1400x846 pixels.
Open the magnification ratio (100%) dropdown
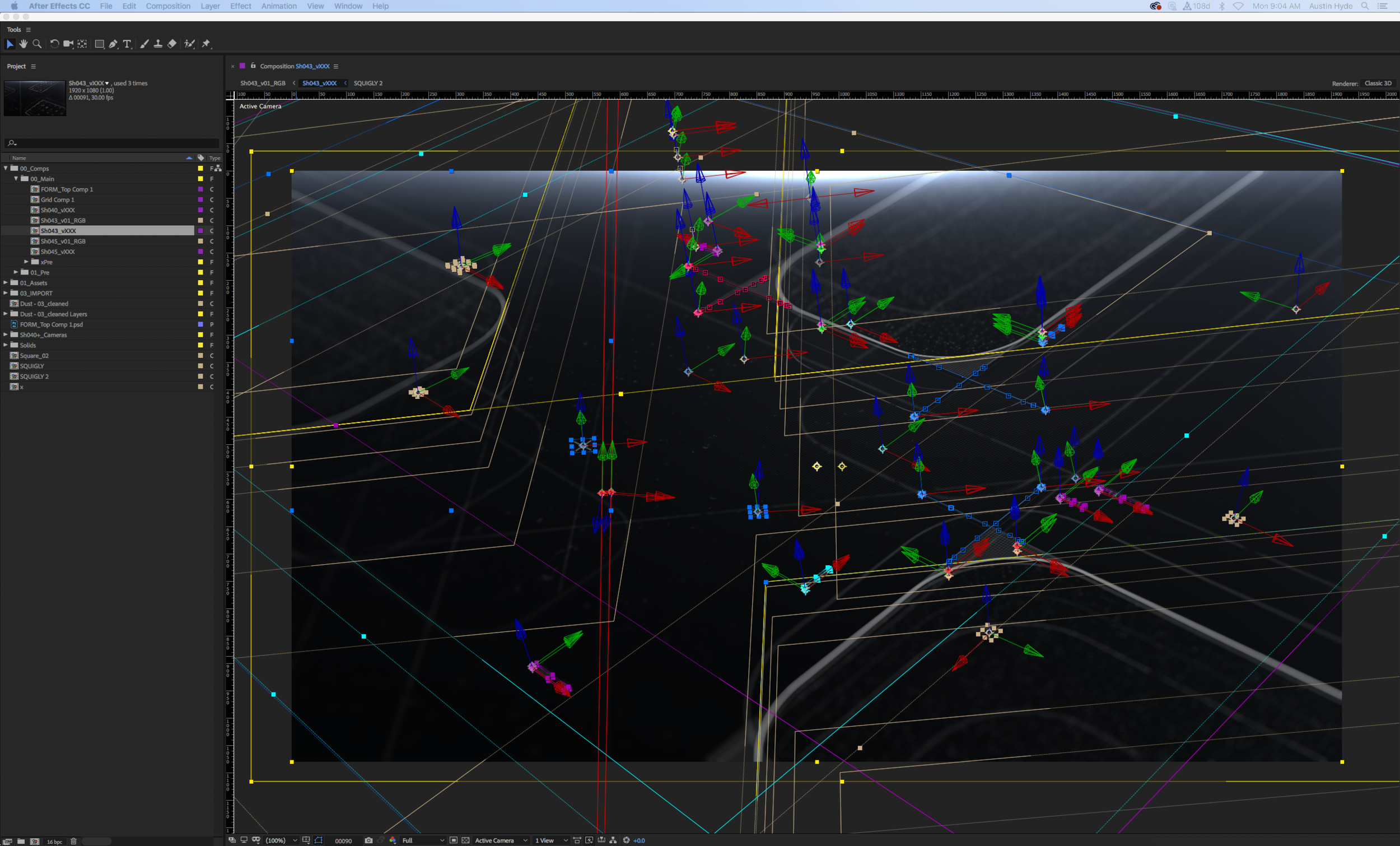pos(282,840)
